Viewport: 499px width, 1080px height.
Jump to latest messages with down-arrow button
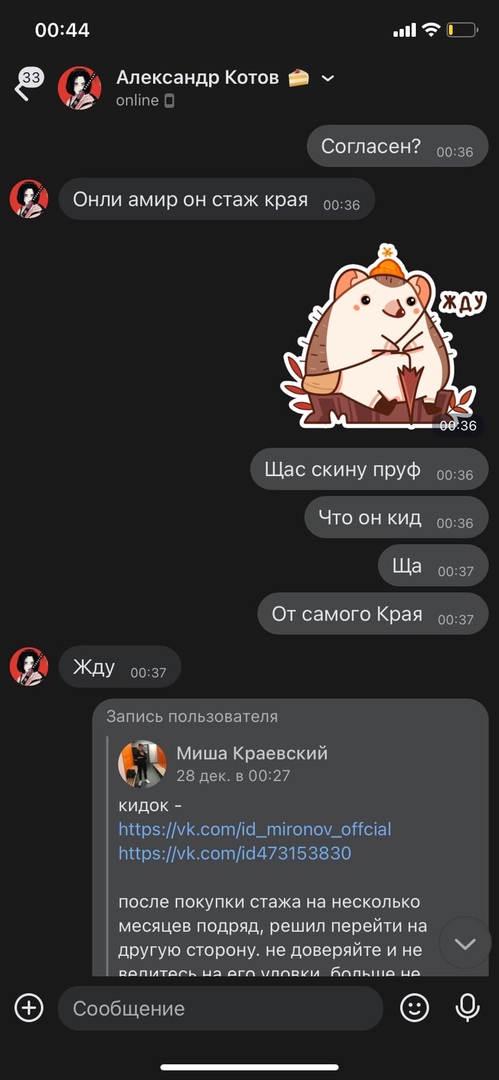pyautogui.click(x=465, y=943)
